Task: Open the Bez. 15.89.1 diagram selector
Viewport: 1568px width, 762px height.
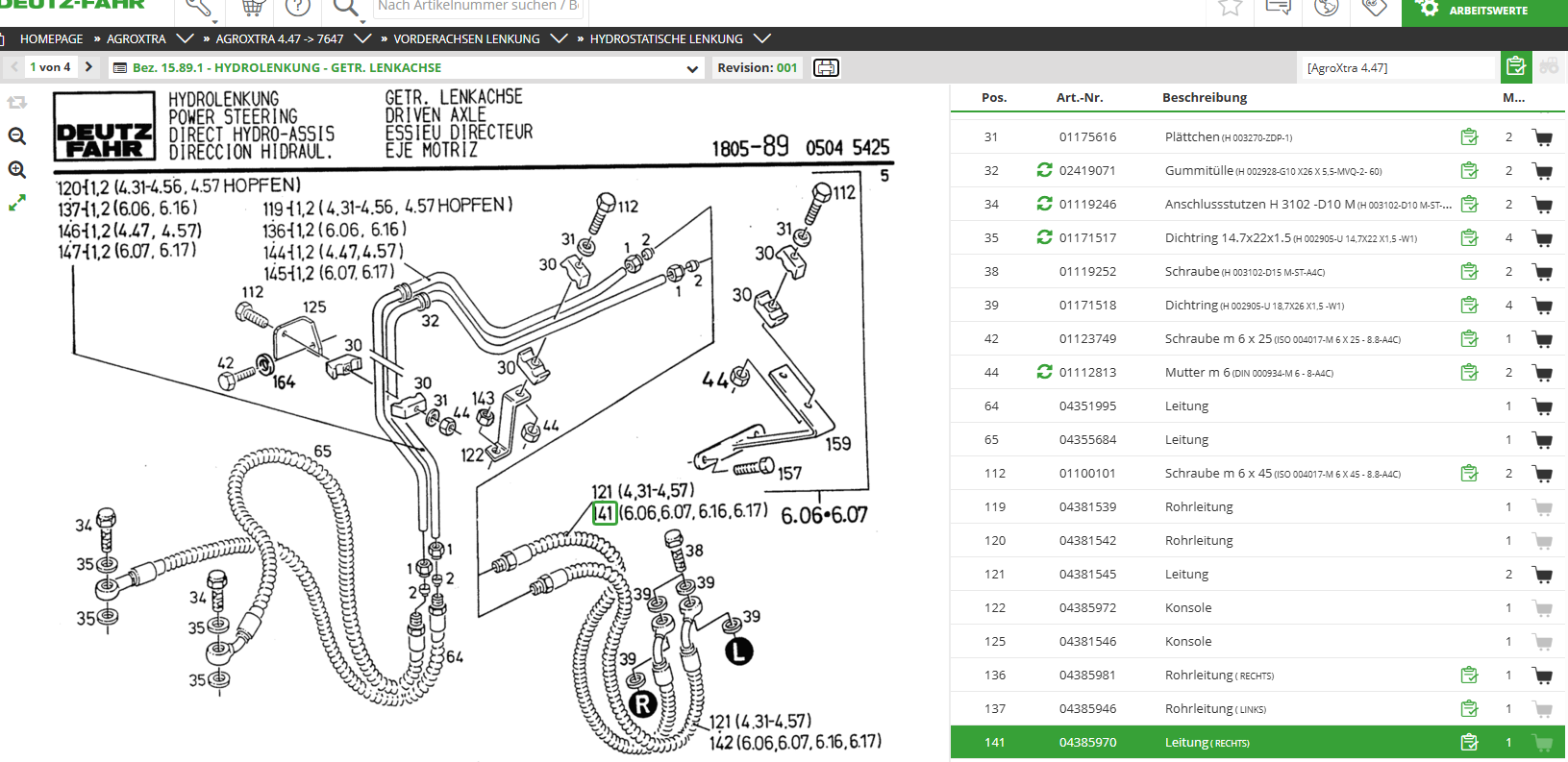Action: click(x=406, y=68)
